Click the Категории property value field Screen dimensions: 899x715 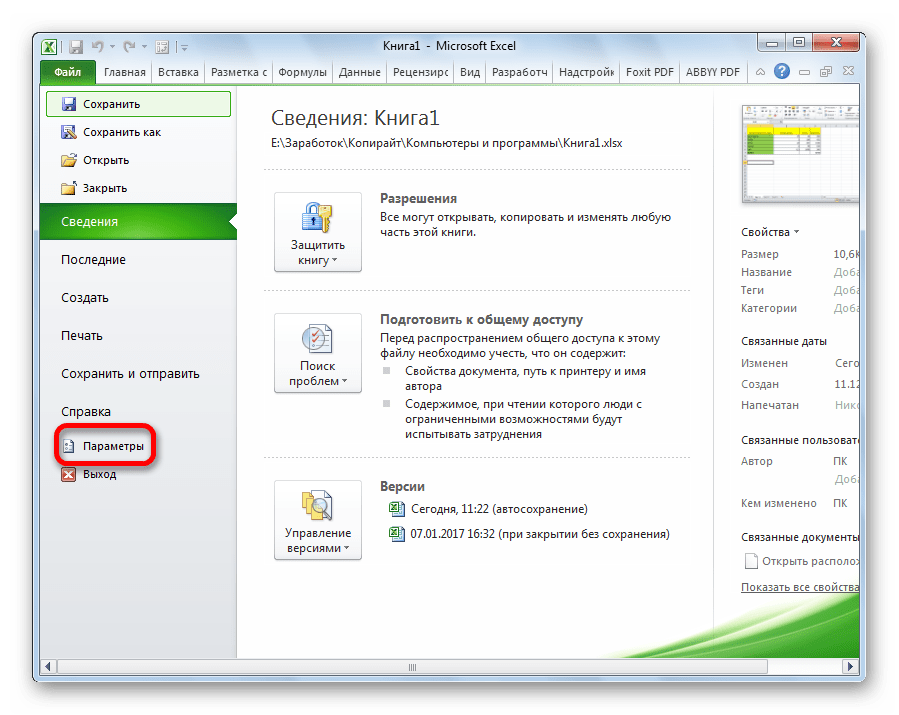click(x=846, y=308)
